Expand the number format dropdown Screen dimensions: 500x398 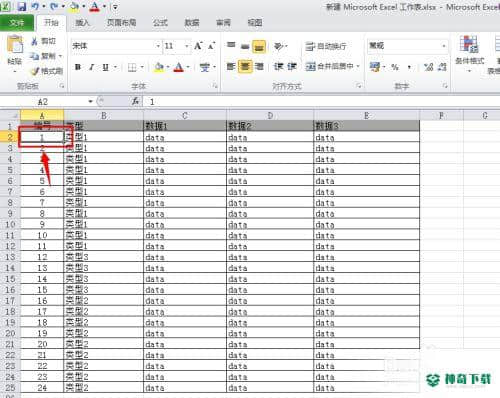pos(444,46)
